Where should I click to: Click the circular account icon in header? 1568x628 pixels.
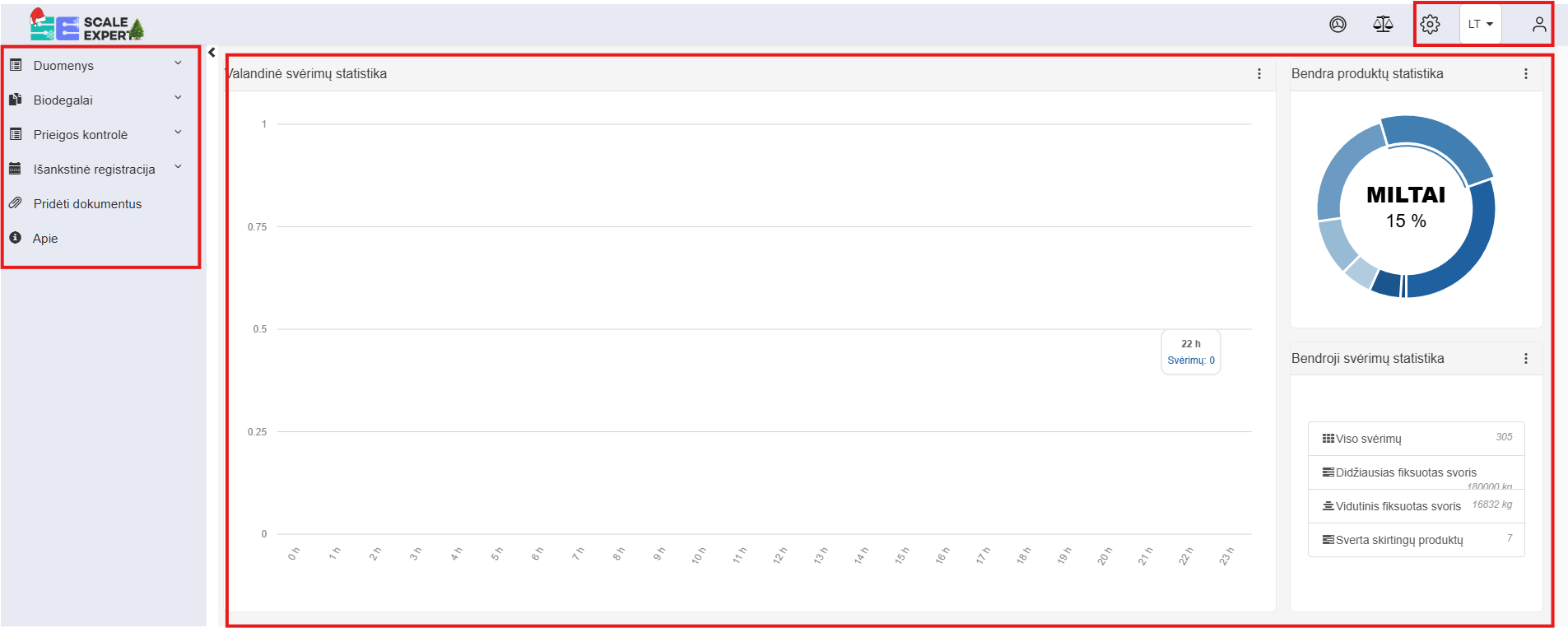pyautogui.click(x=1338, y=25)
